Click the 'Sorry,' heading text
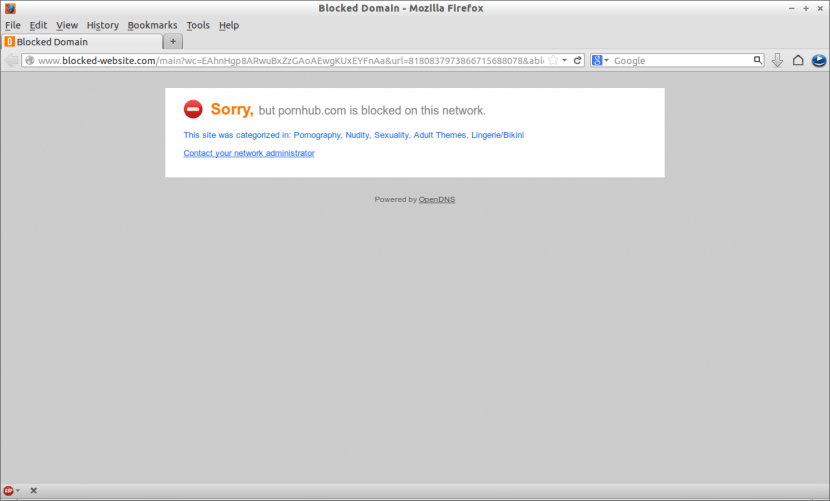 [232, 109]
